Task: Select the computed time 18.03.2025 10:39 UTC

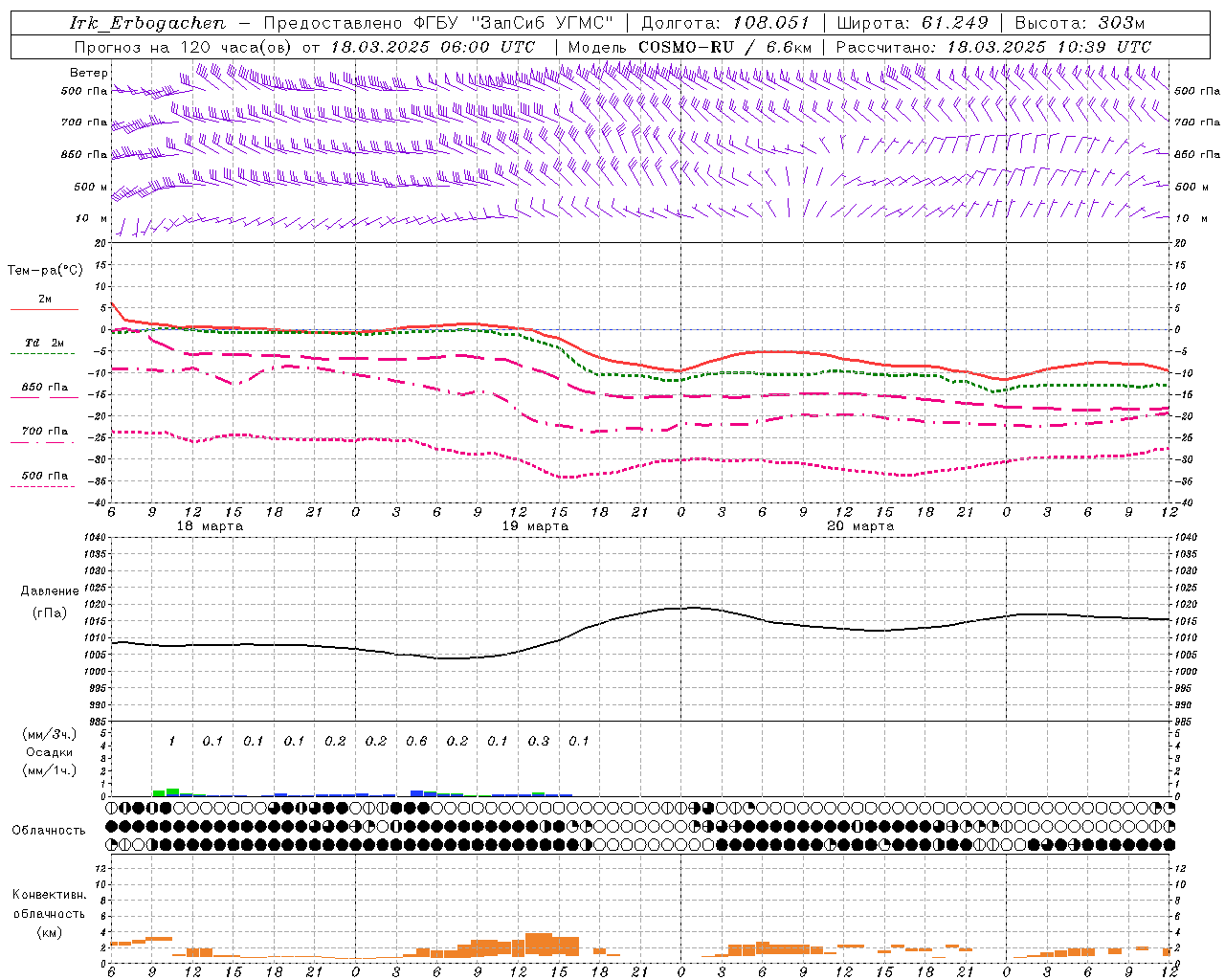Action: coord(1049,47)
